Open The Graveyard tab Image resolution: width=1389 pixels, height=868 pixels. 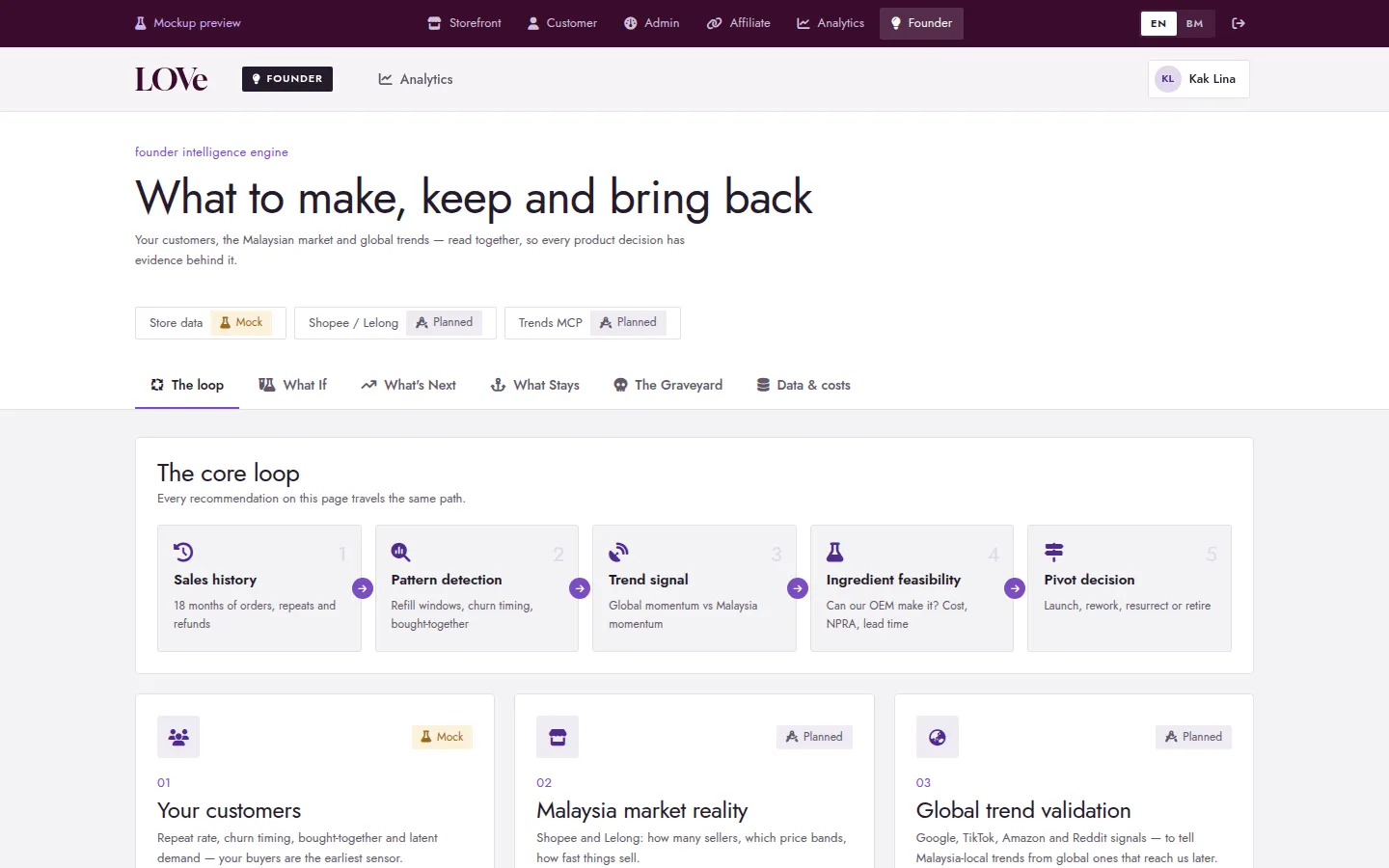[667, 385]
